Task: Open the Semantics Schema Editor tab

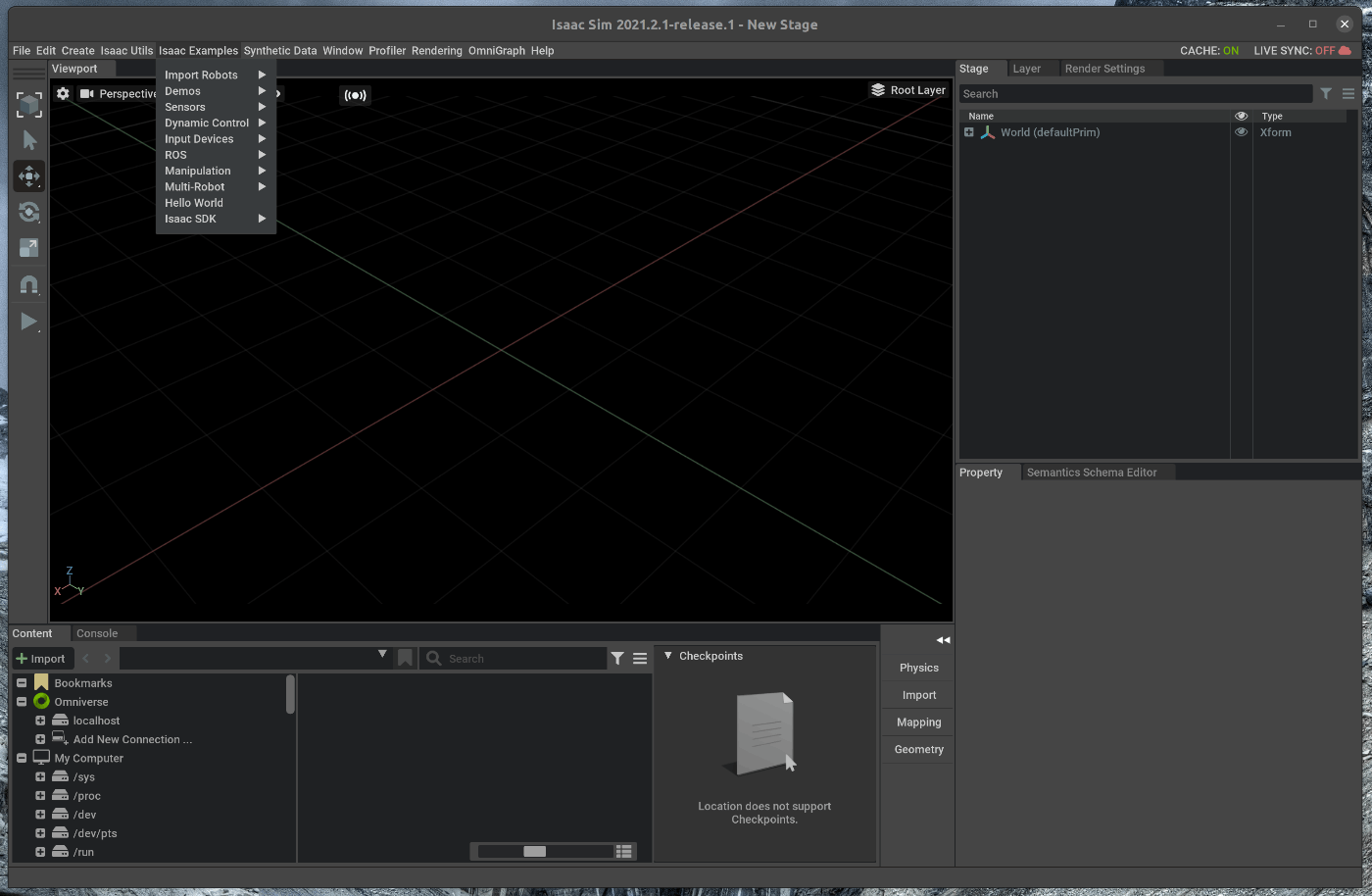Action: [1092, 473]
